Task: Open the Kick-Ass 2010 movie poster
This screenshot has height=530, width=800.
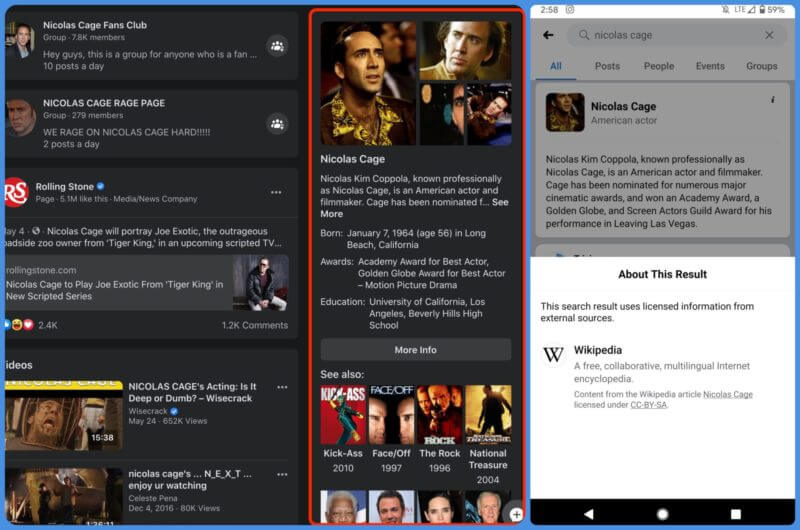Action: click(343, 414)
